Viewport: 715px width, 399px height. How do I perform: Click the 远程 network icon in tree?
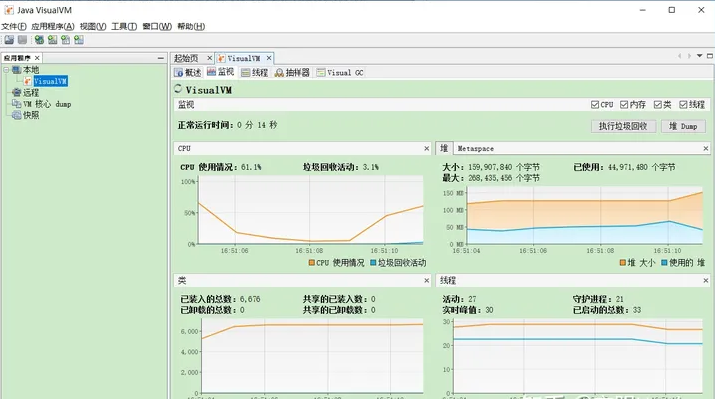coord(17,93)
